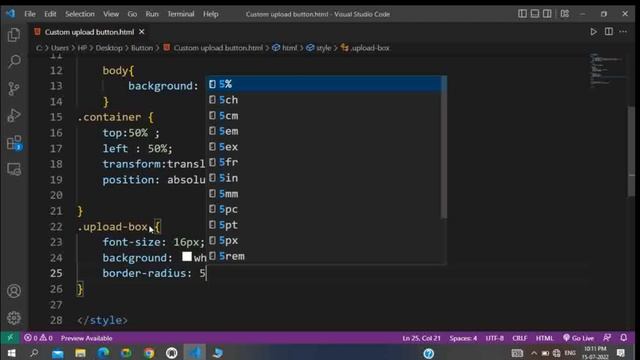
Task: Click the style breadcrumb item
Action: pyautogui.click(x=319, y=48)
